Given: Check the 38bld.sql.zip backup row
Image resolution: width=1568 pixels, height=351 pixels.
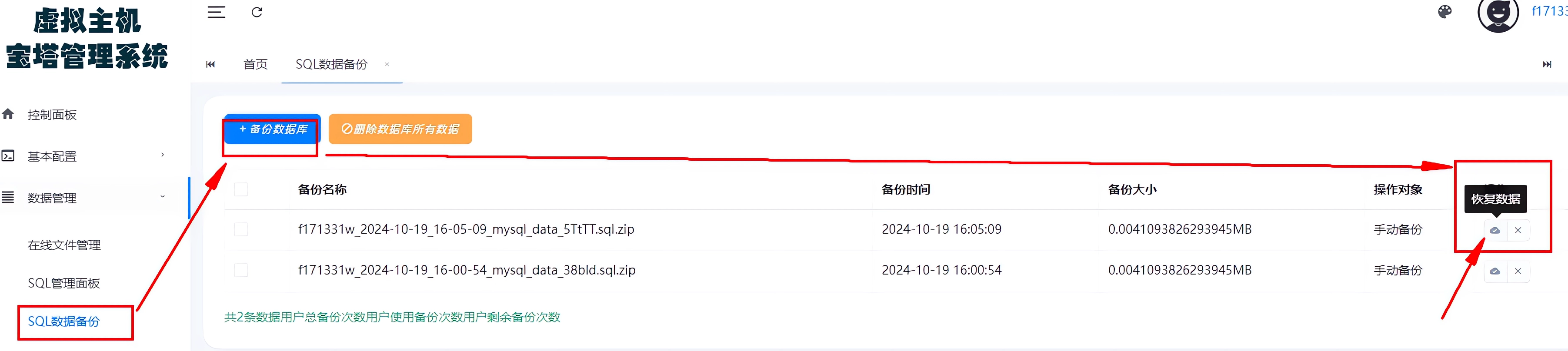Looking at the screenshot, I should pos(241,270).
